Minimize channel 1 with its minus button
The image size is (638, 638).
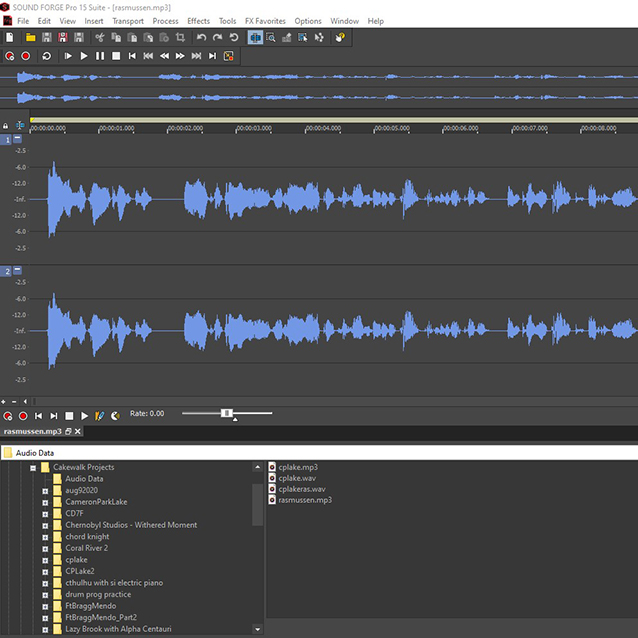click(x=17, y=140)
